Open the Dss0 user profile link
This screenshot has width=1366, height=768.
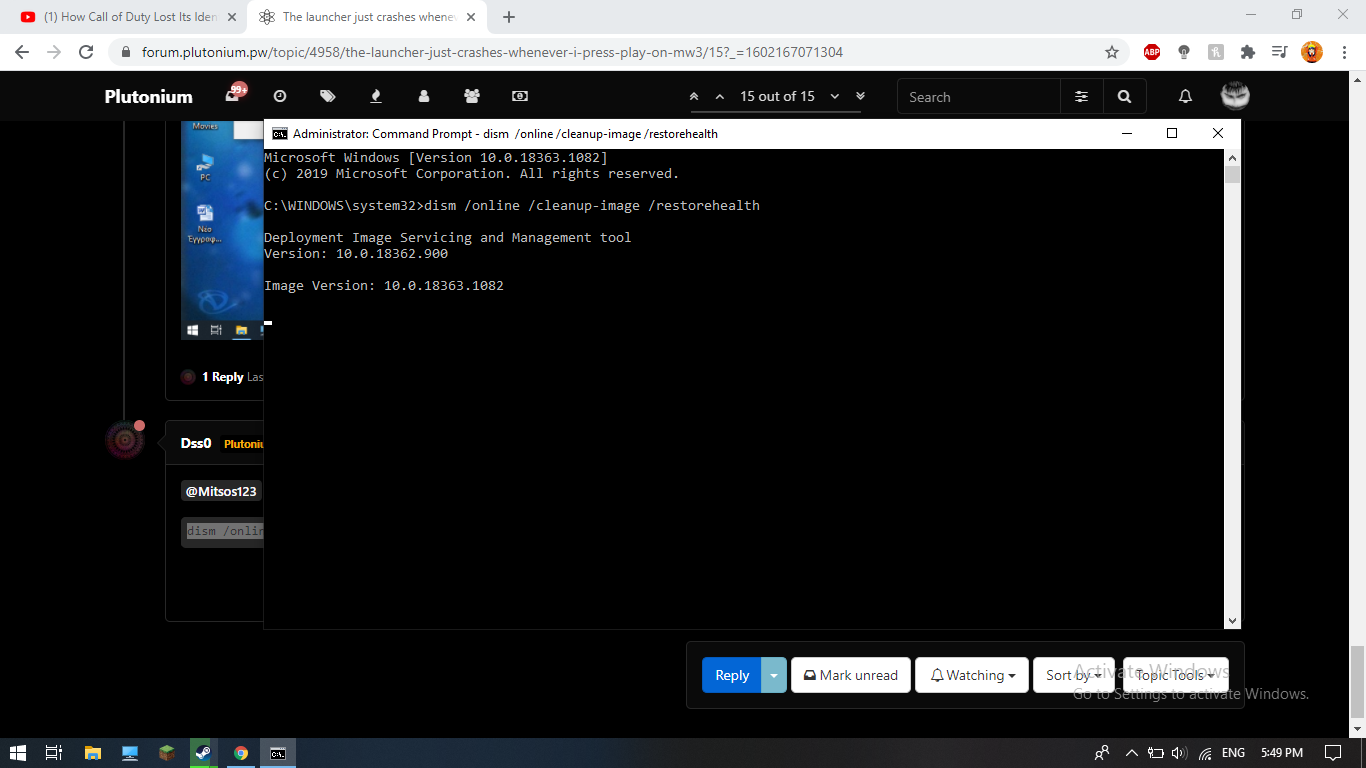pyautogui.click(x=196, y=443)
